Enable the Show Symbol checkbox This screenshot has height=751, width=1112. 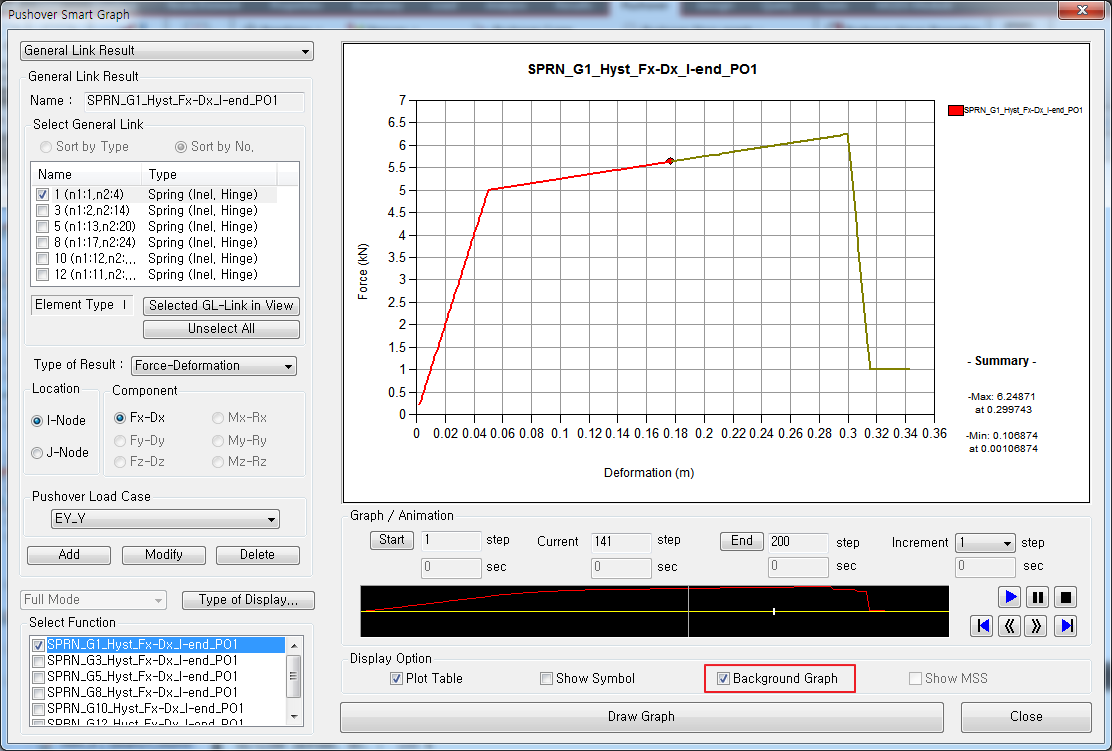click(547, 679)
